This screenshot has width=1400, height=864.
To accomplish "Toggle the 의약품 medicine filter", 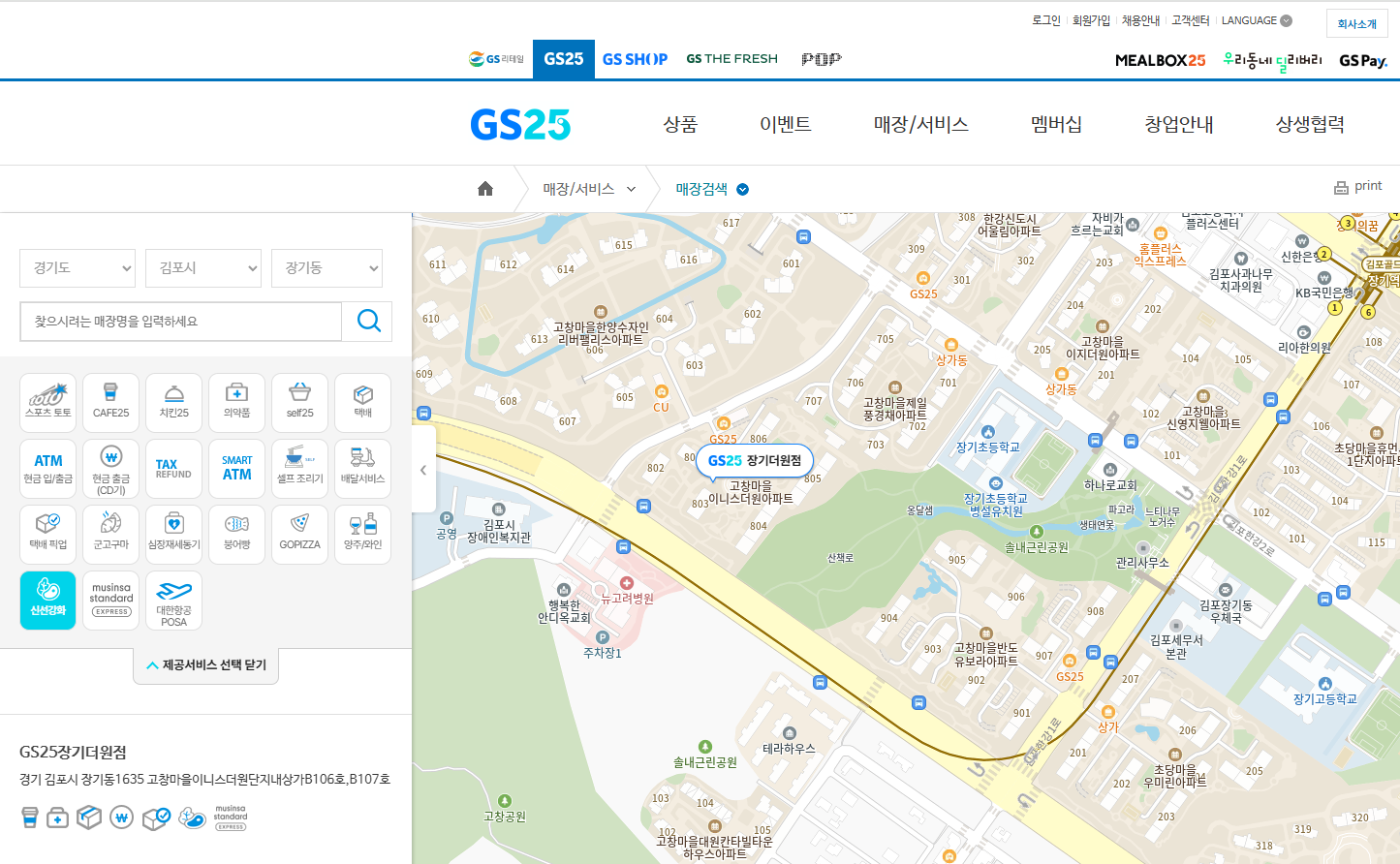I will (236, 403).
